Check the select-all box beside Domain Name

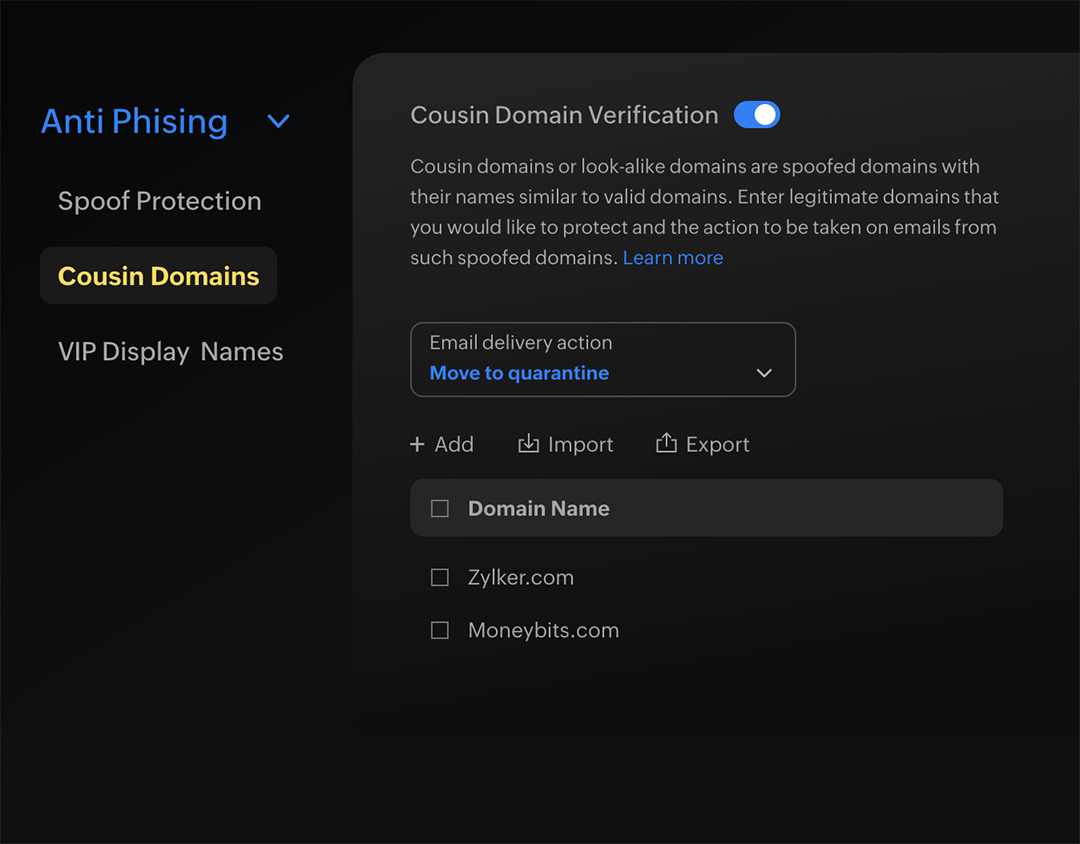[x=439, y=509]
